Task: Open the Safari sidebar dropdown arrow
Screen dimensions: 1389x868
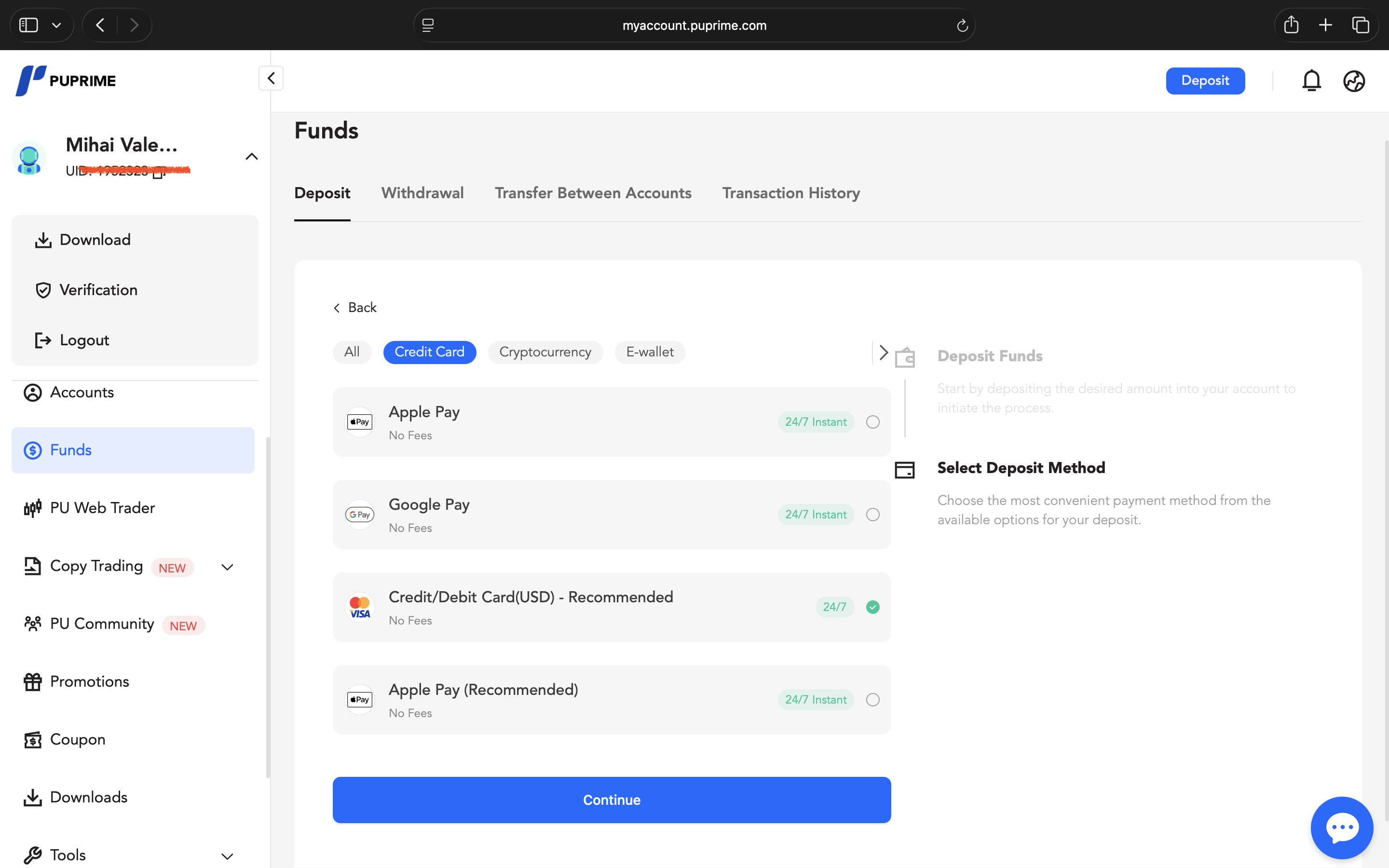Action: pos(56,25)
